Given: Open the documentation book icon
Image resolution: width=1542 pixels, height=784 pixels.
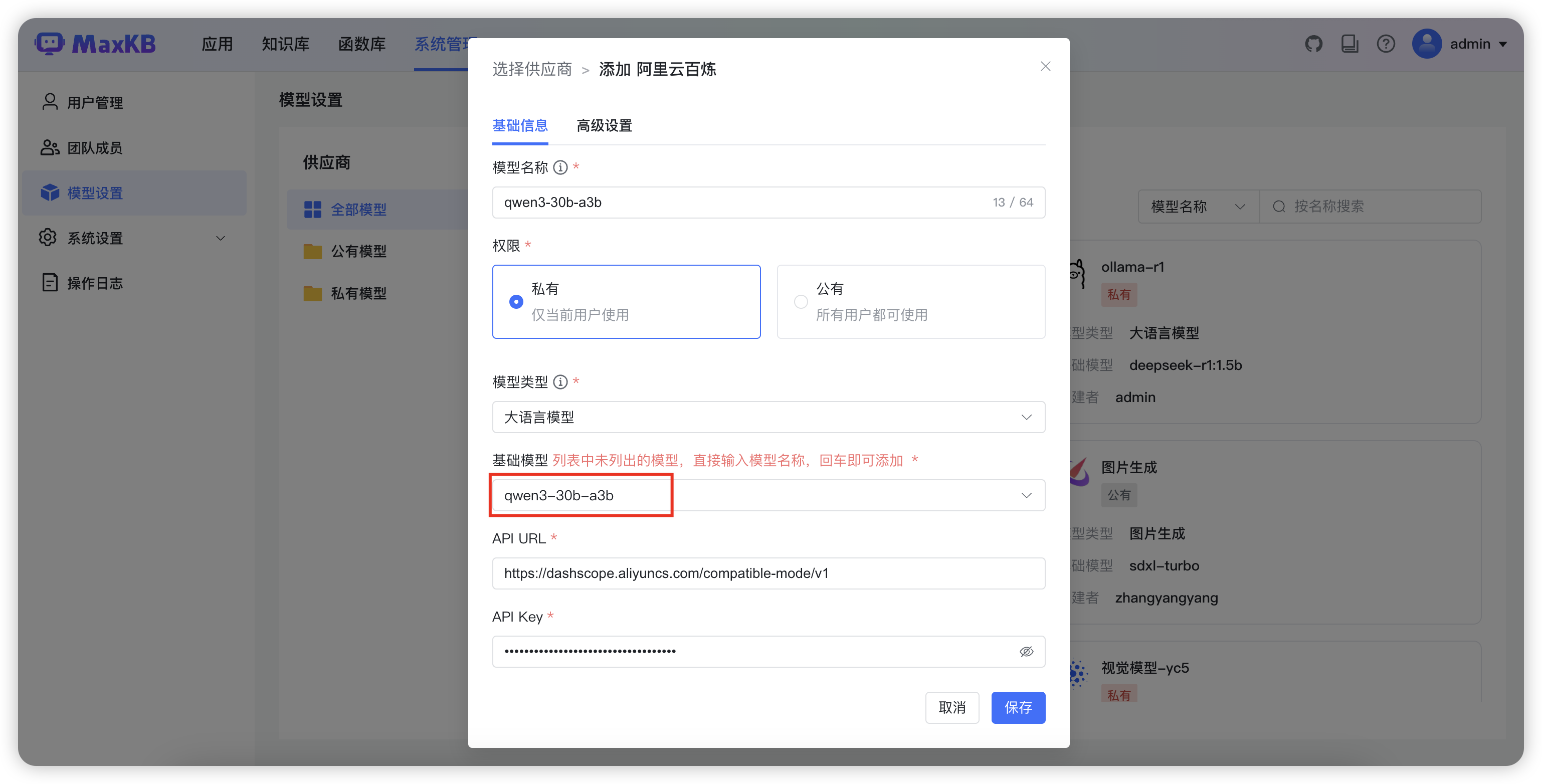Looking at the screenshot, I should [1350, 44].
